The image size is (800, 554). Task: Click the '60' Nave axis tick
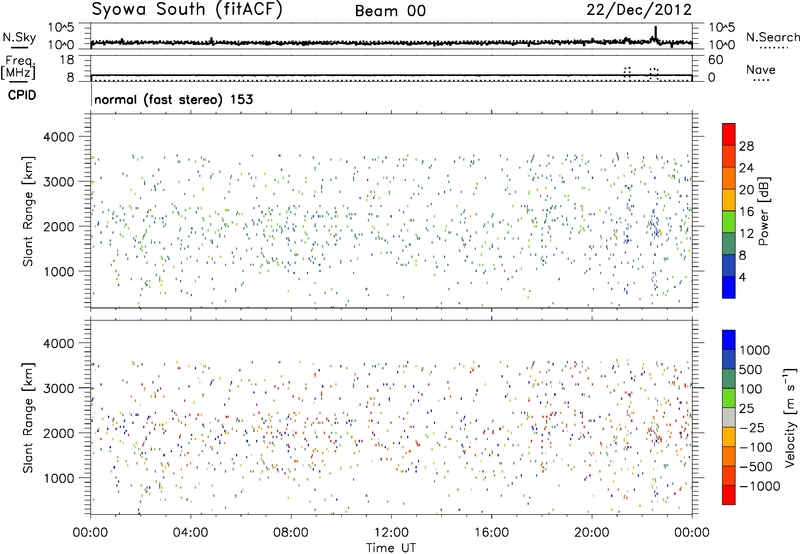pos(716,60)
